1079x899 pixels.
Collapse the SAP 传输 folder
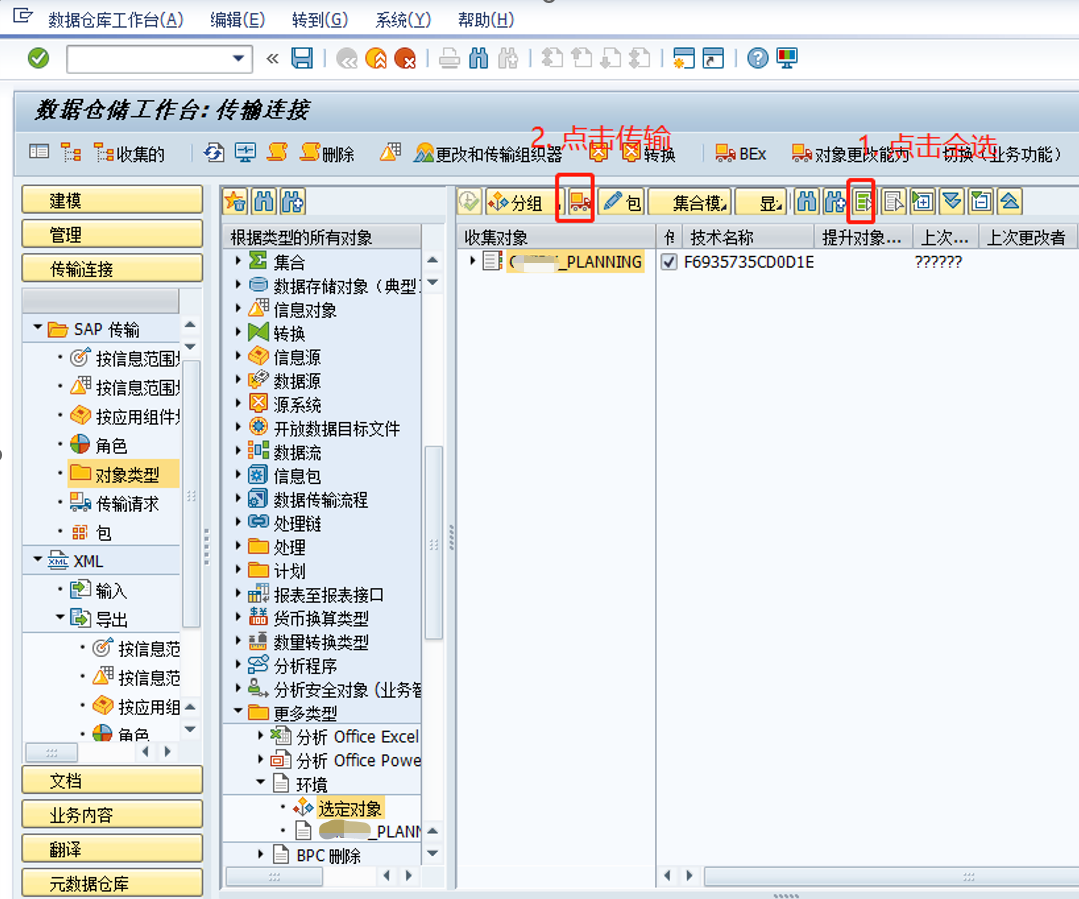coord(38,328)
